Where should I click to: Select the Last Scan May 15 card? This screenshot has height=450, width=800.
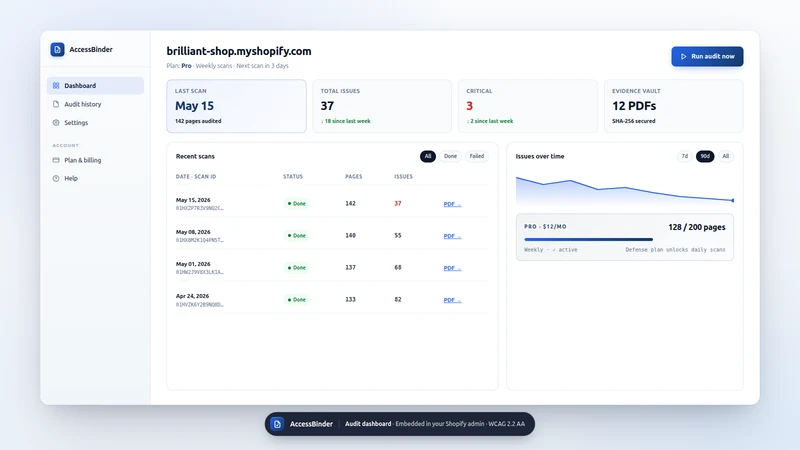tap(236, 106)
